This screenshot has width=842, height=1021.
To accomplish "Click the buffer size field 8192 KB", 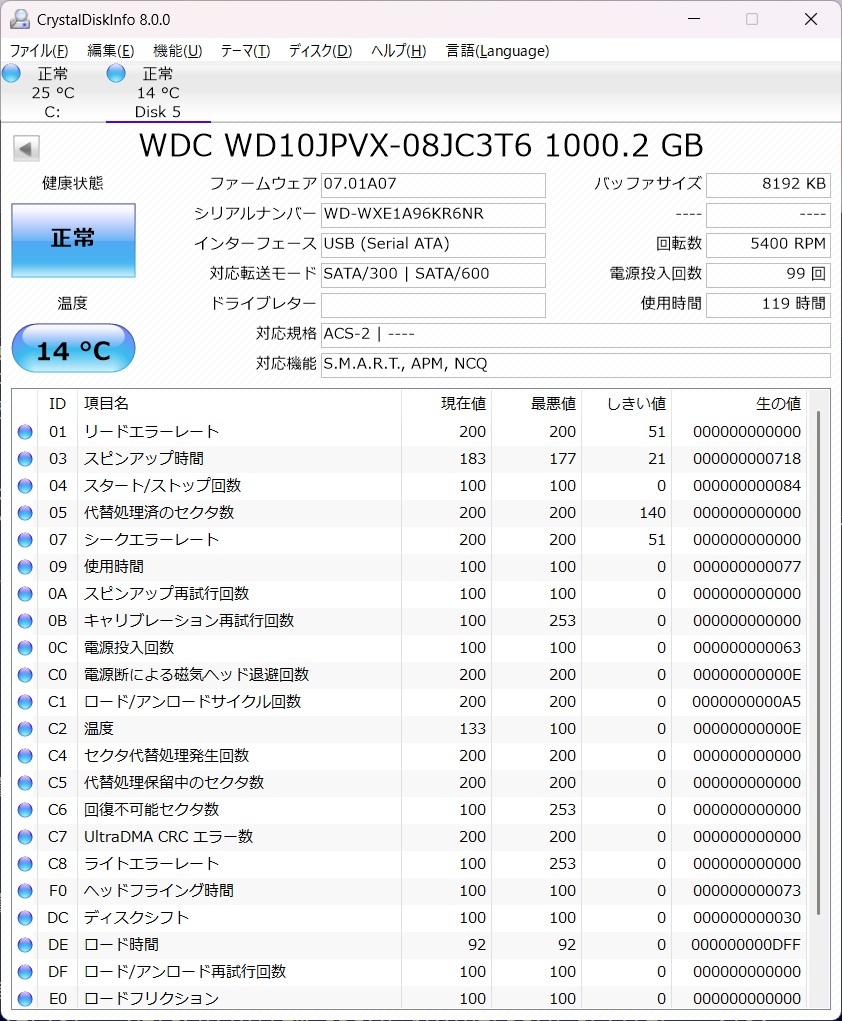I will coord(768,184).
